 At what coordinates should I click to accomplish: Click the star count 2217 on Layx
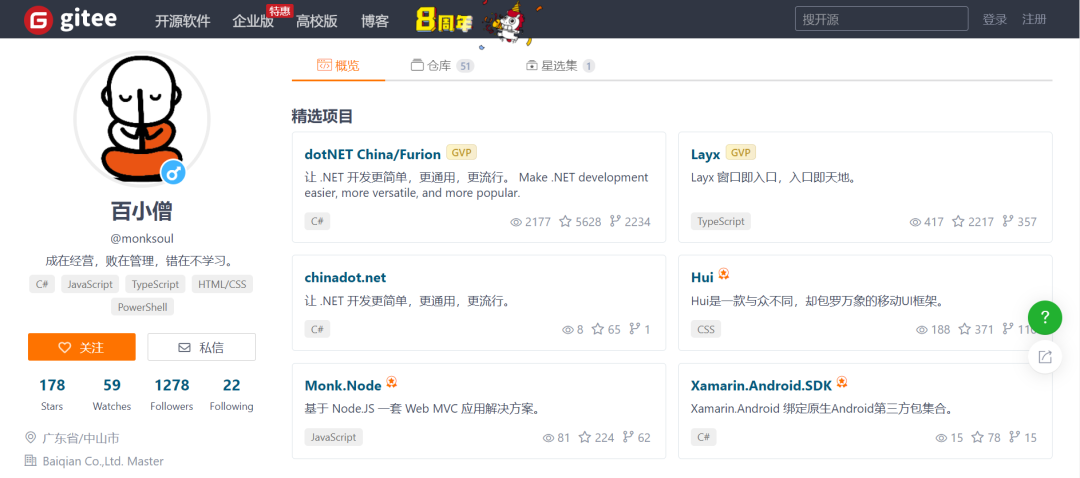(973, 222)
